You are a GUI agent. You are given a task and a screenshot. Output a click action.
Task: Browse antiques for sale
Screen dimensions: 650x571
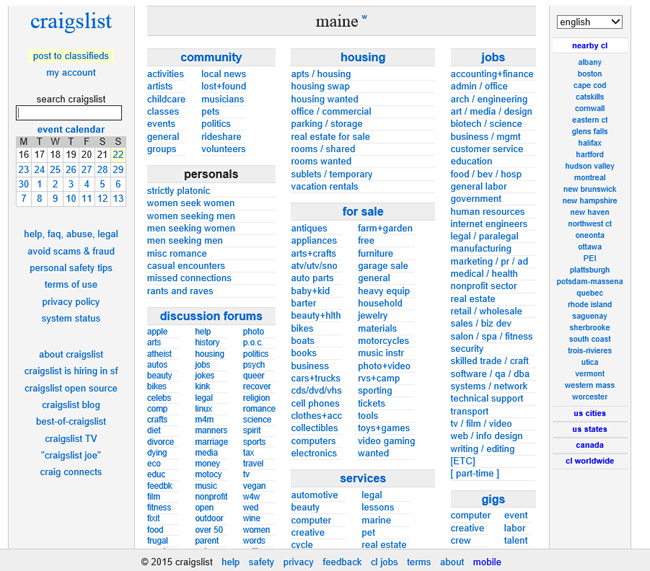(x=309, y=228)
